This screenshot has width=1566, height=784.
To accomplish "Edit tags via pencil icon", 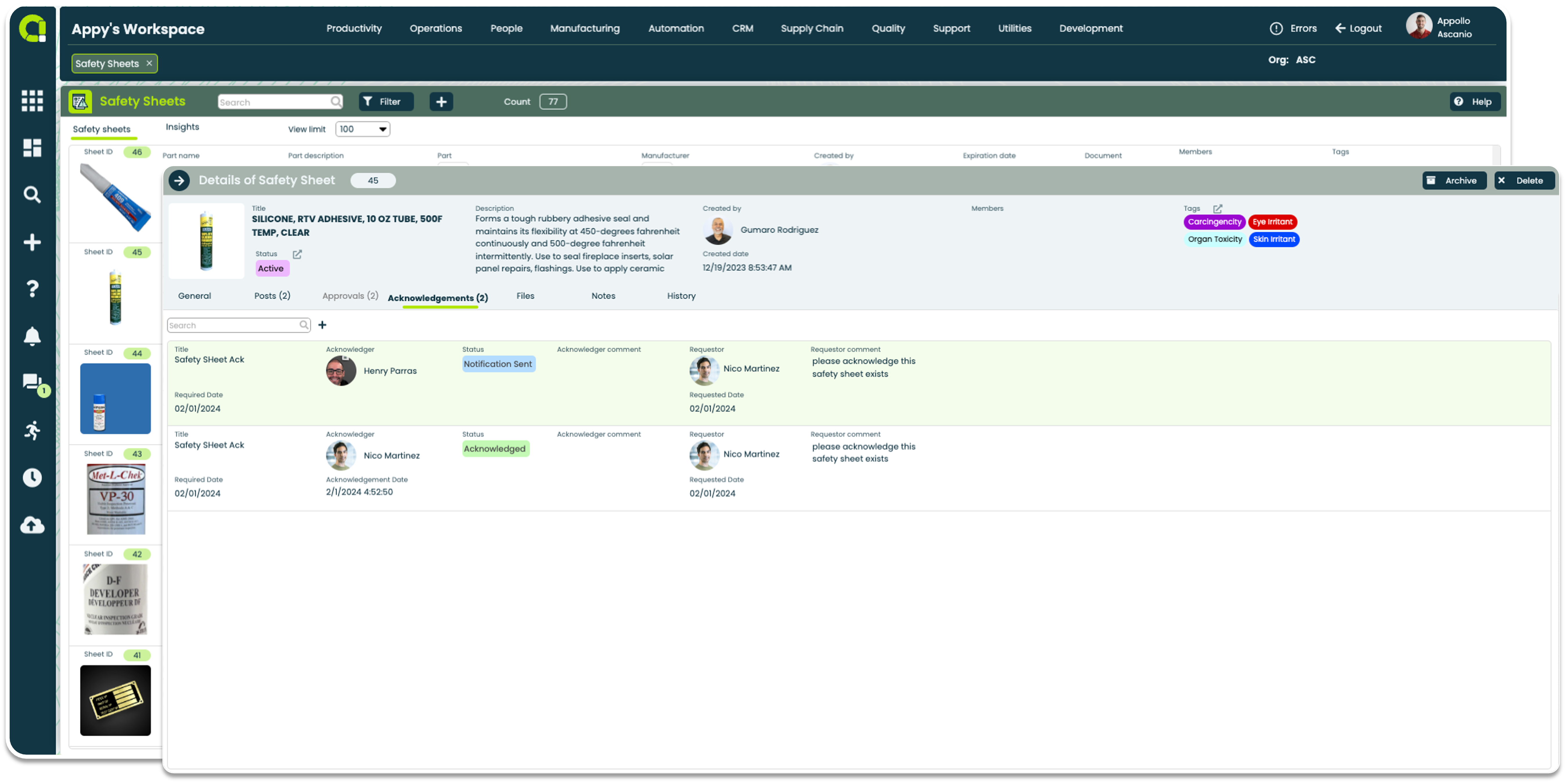I will pyautogui.click(x=1217, y=208).
